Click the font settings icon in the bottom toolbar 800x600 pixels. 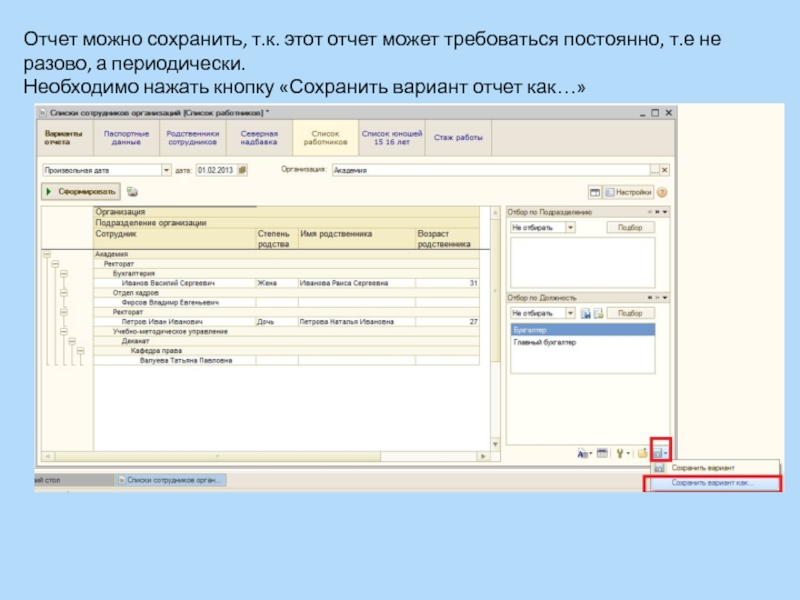click(584, 453)
